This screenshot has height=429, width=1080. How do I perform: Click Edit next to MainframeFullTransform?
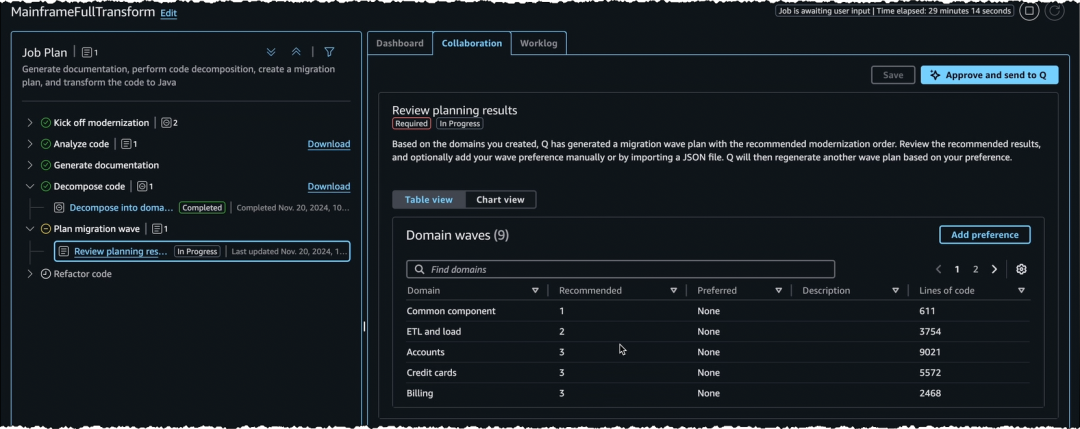click(x=169, y=13)
